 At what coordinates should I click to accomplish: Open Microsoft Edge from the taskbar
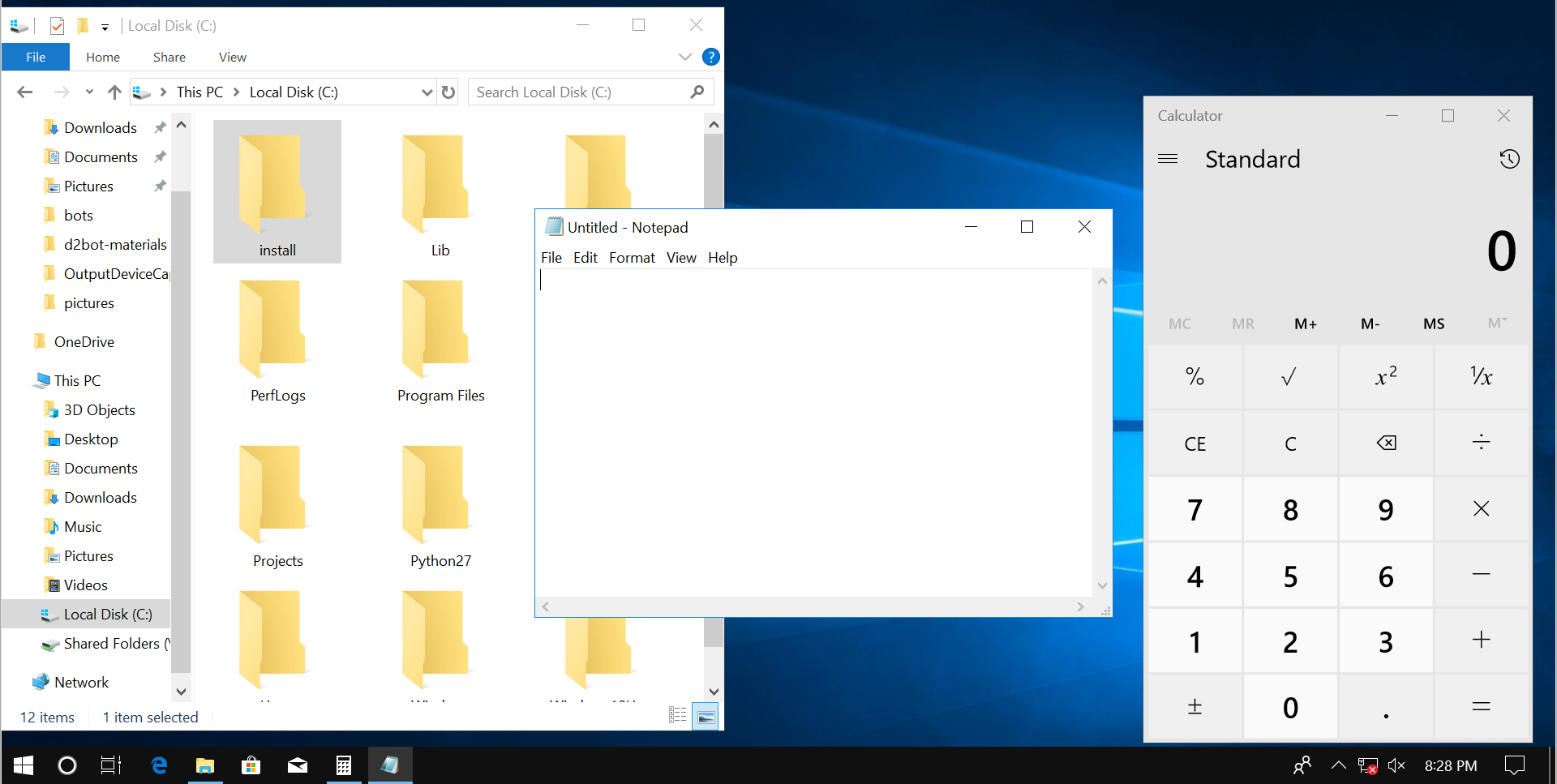click(159, 765)
